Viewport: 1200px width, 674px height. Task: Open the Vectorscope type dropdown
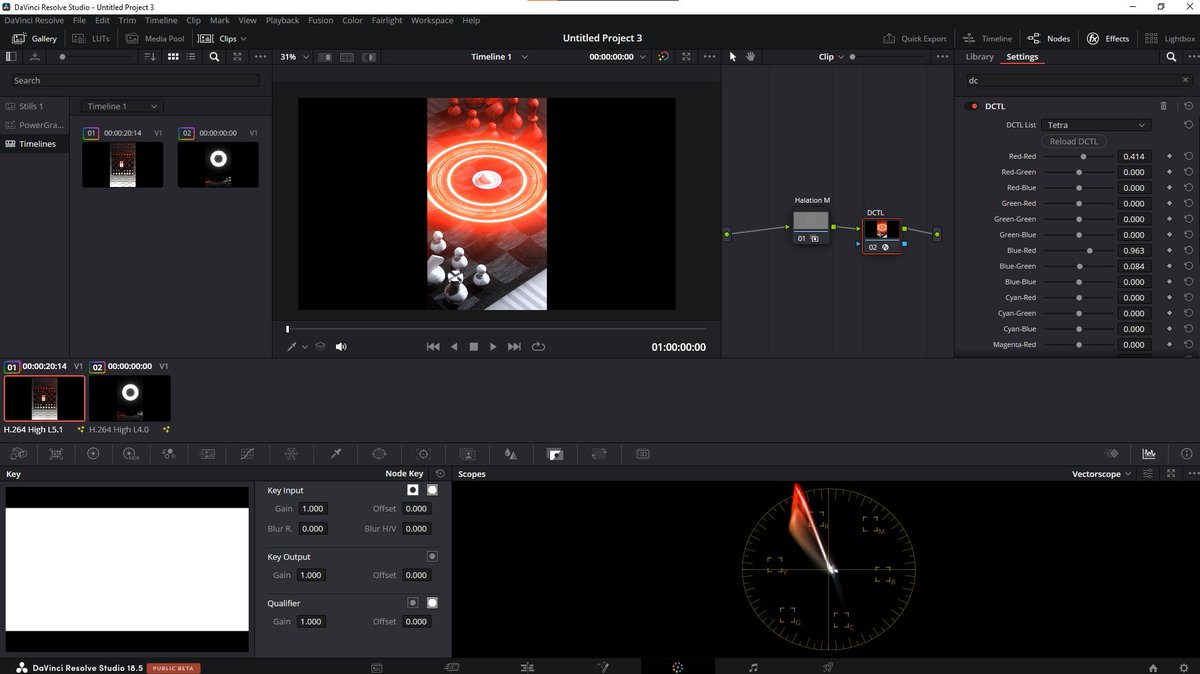(1102, 474)
